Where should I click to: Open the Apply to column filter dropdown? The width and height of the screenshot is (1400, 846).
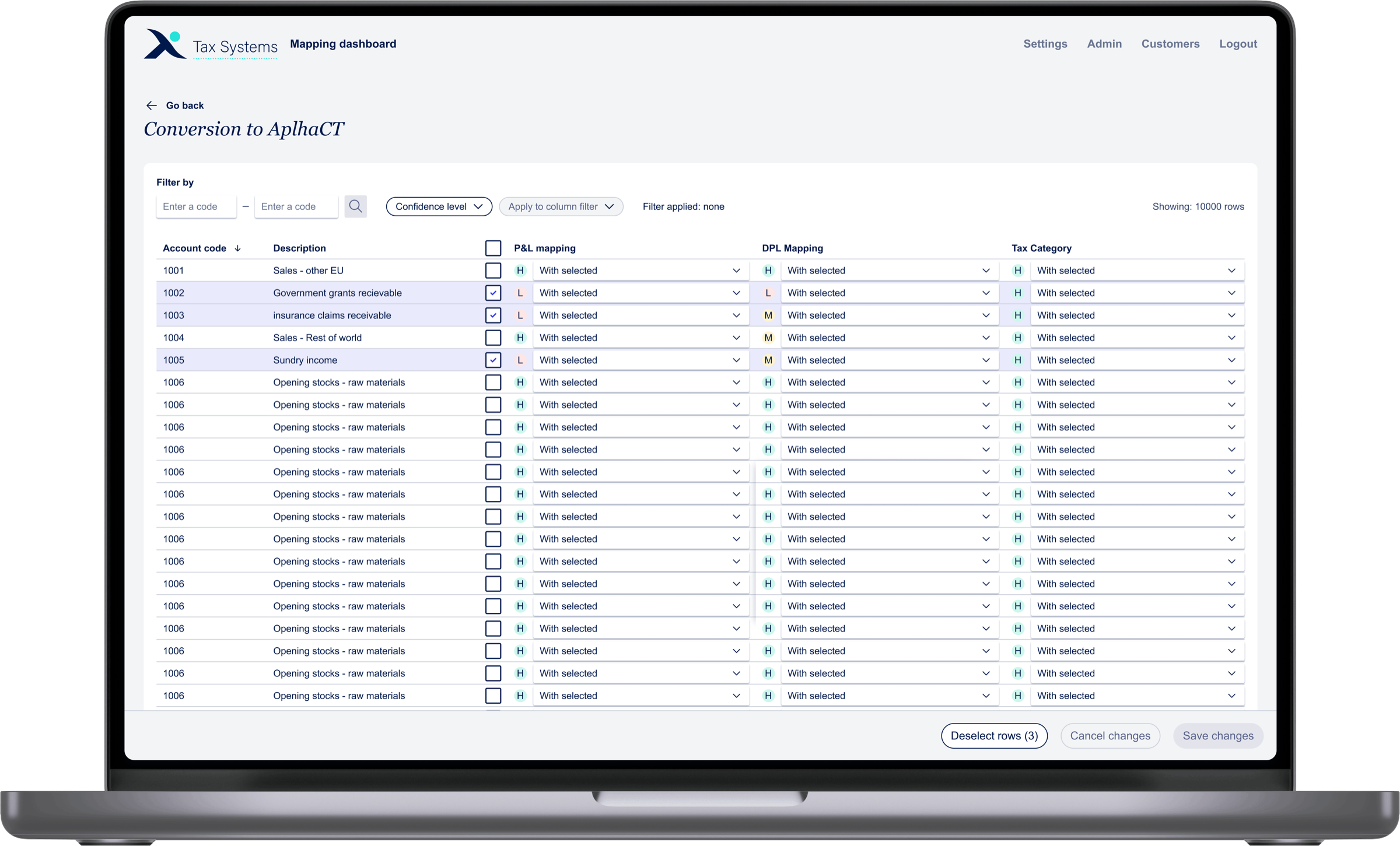point(561,206)
